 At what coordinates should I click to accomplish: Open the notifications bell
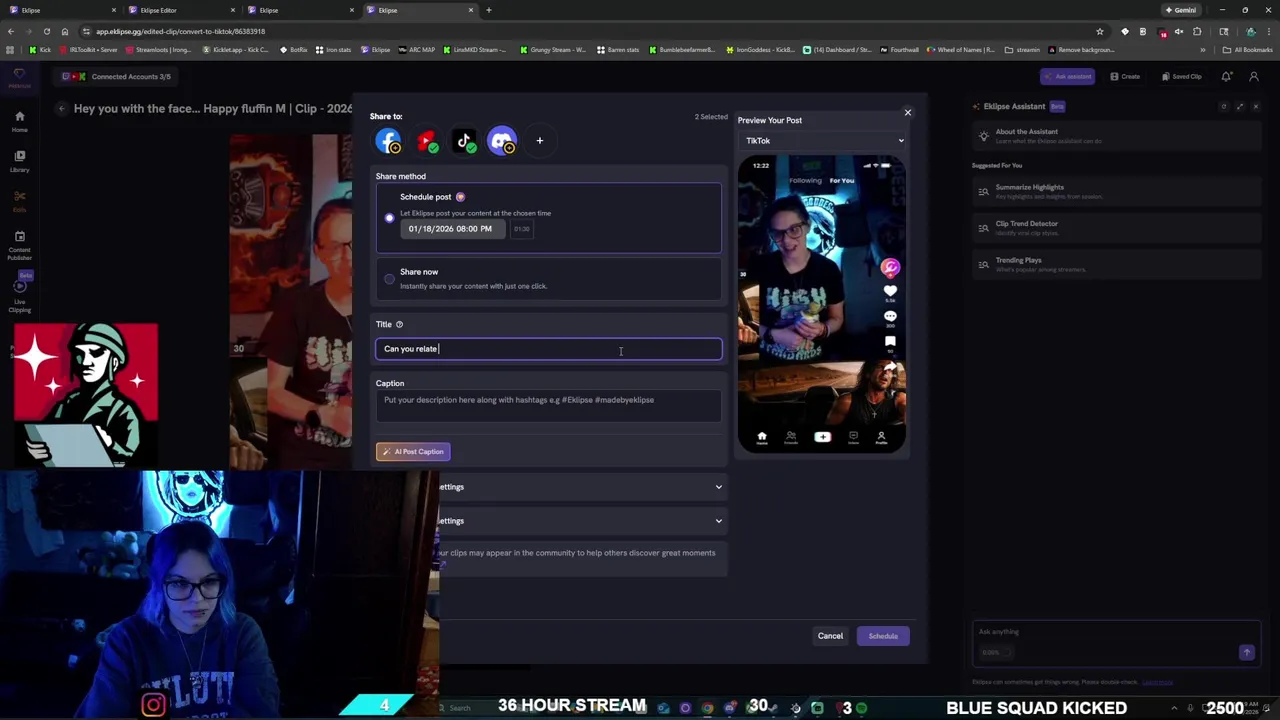[x=1227, y=76]
